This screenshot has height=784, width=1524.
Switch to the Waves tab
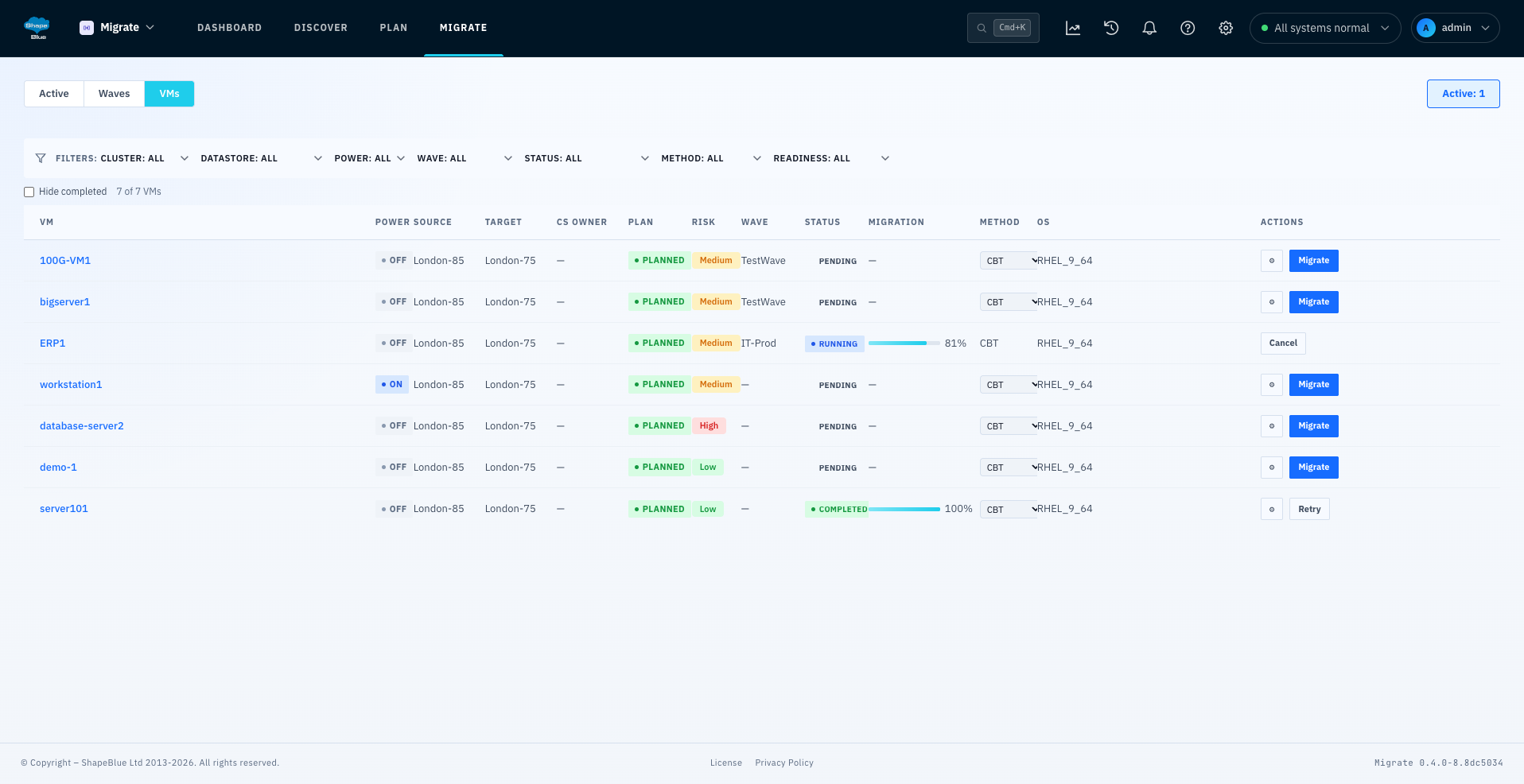coord(114,94)
